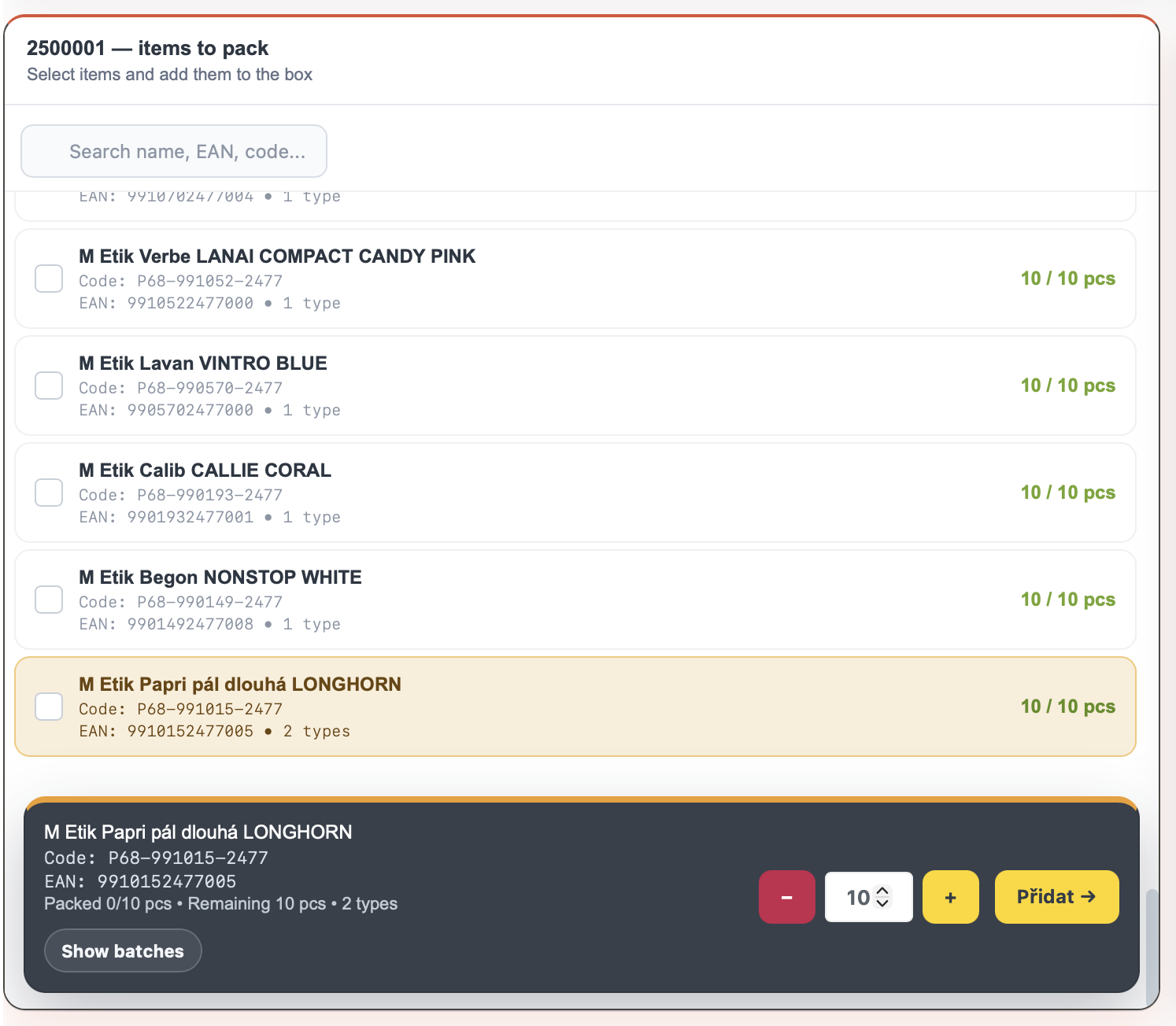Check the Lavan VINTRO BLUE checkbox

click(x=49, y=386)
